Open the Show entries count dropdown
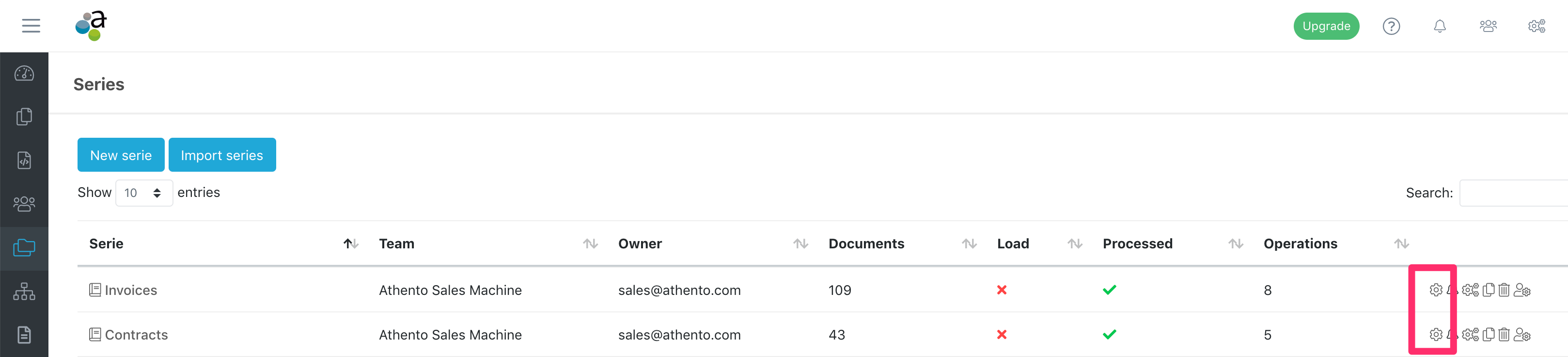Screen dimensions: 1568x357 point(144,193)
